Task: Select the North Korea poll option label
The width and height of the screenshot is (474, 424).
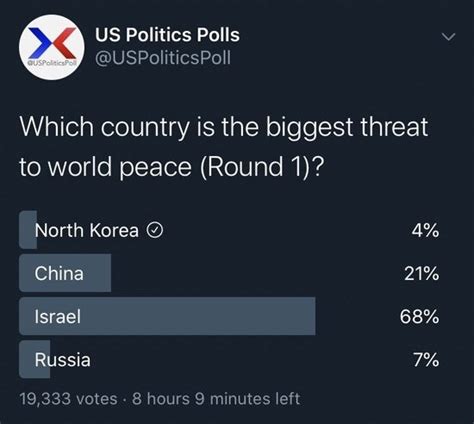Action: pyautogui.click(x=86, y=230)
